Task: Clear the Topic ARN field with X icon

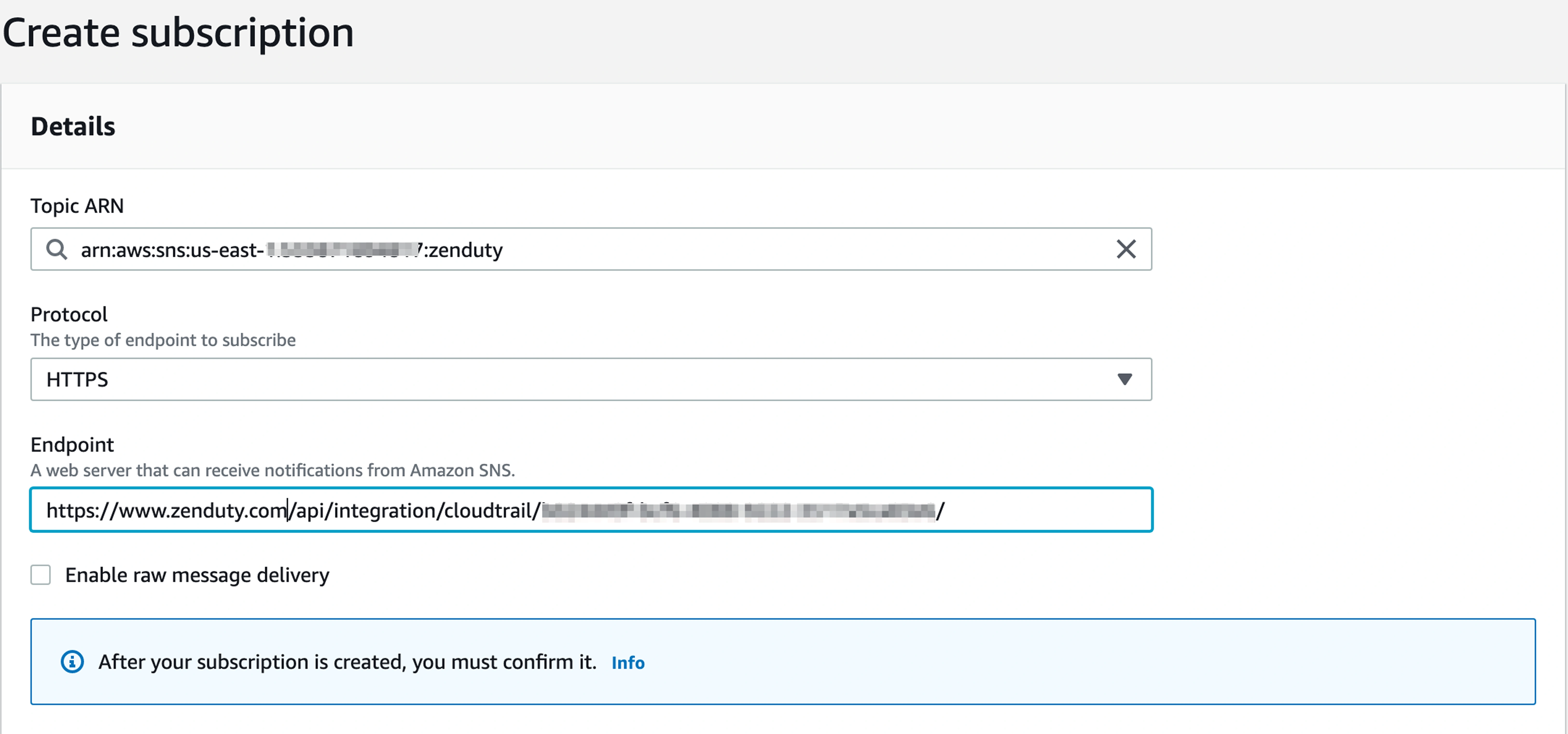Action: [x=1125, y=249]
